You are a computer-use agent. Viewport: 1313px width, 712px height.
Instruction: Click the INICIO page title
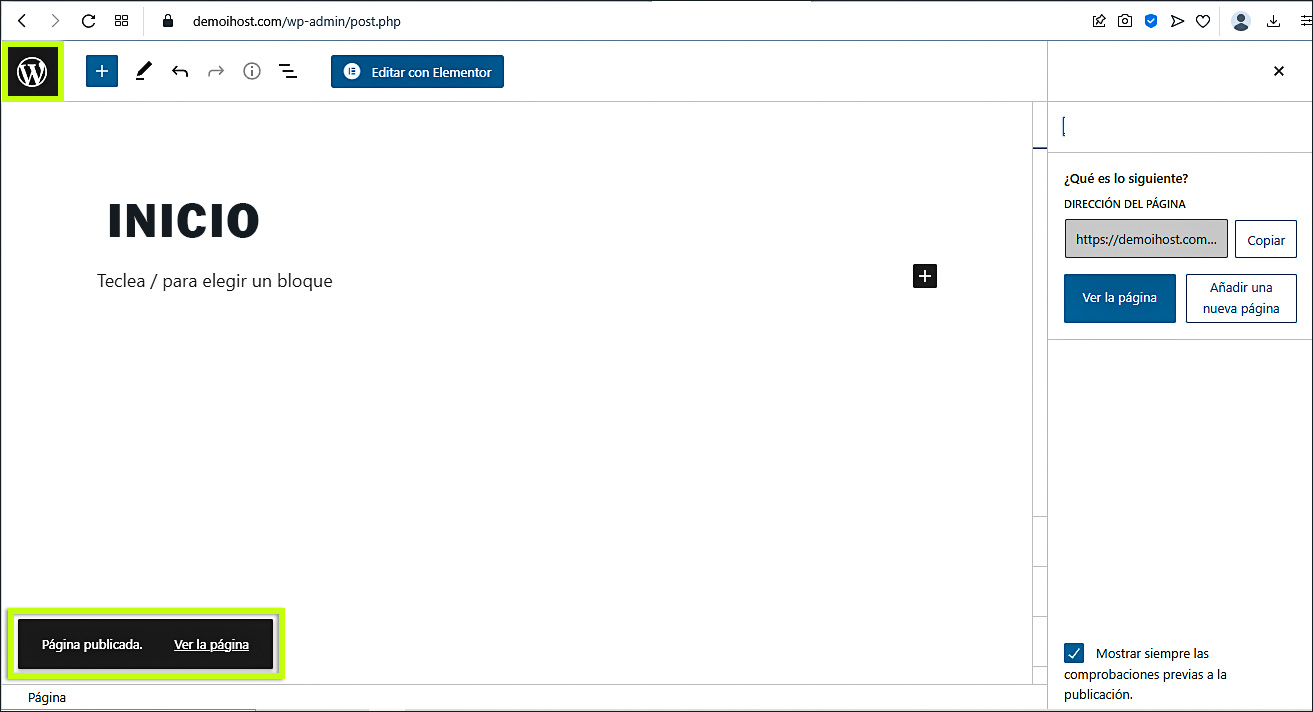click(183, 221)
